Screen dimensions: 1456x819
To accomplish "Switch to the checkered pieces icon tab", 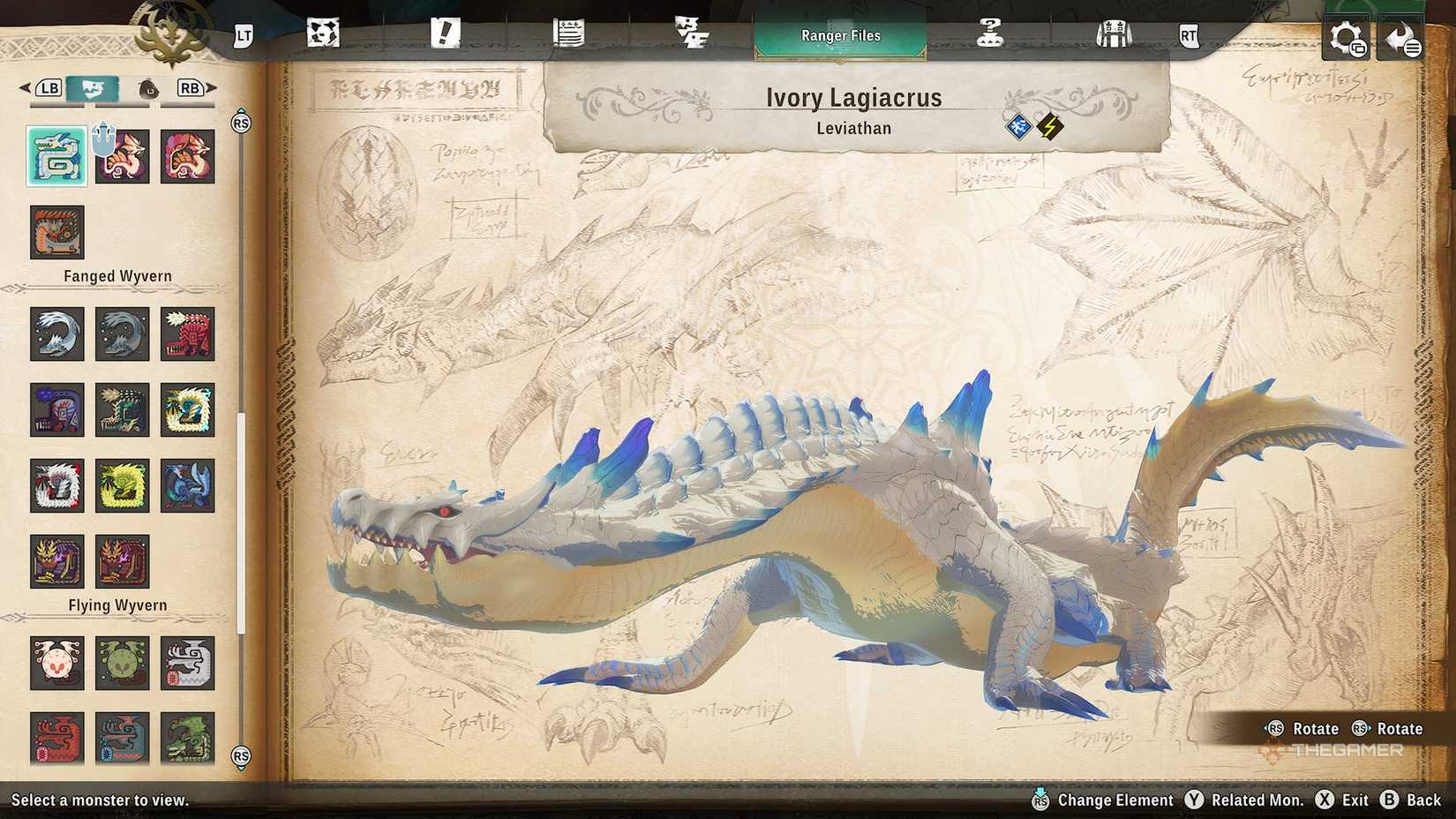I will coord(692,34).
